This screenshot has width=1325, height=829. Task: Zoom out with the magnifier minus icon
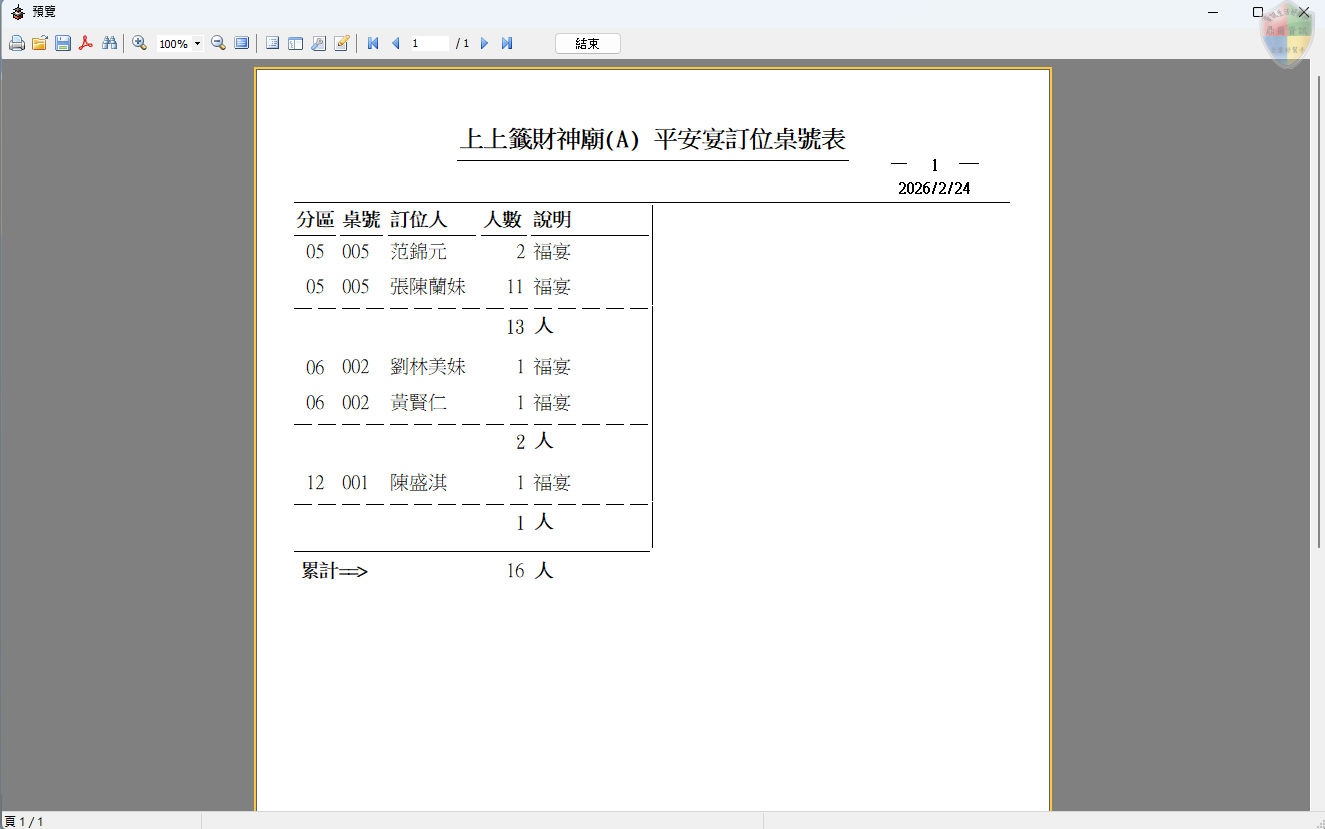(x=218, y=44)
